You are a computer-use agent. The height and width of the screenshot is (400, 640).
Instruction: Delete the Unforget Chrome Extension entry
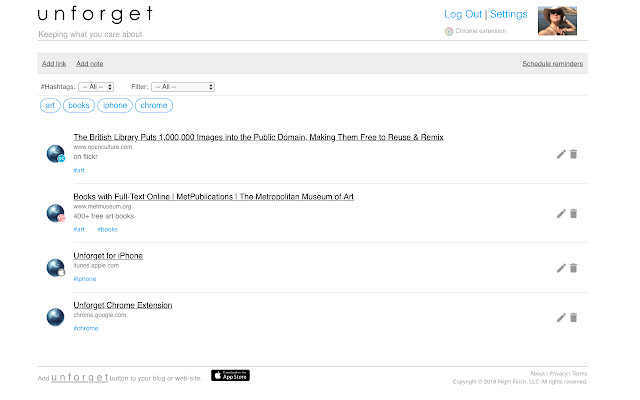tap(574, 318)
